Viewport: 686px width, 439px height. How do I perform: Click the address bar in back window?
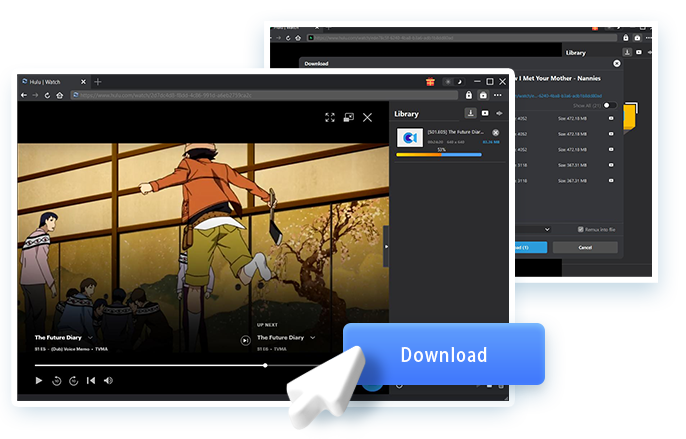point(462,38)
